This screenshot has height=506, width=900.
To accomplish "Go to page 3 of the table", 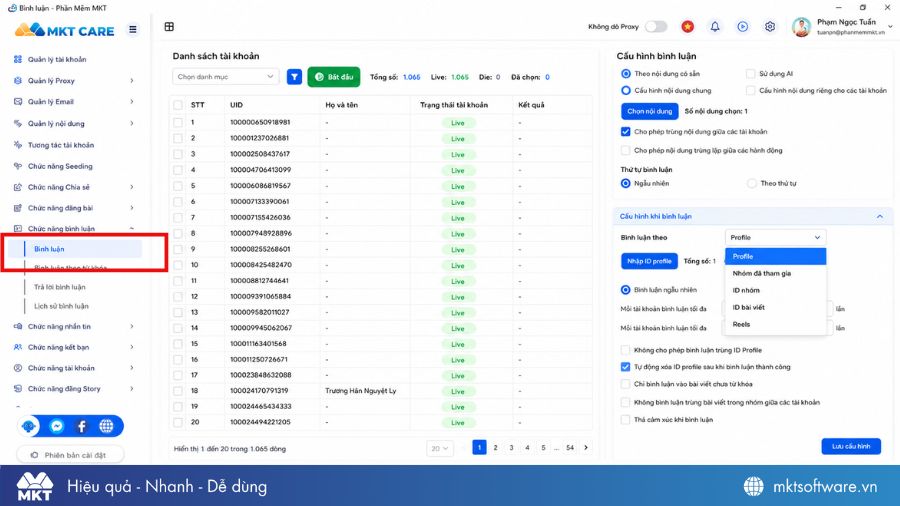I will (x=511, y=447).
